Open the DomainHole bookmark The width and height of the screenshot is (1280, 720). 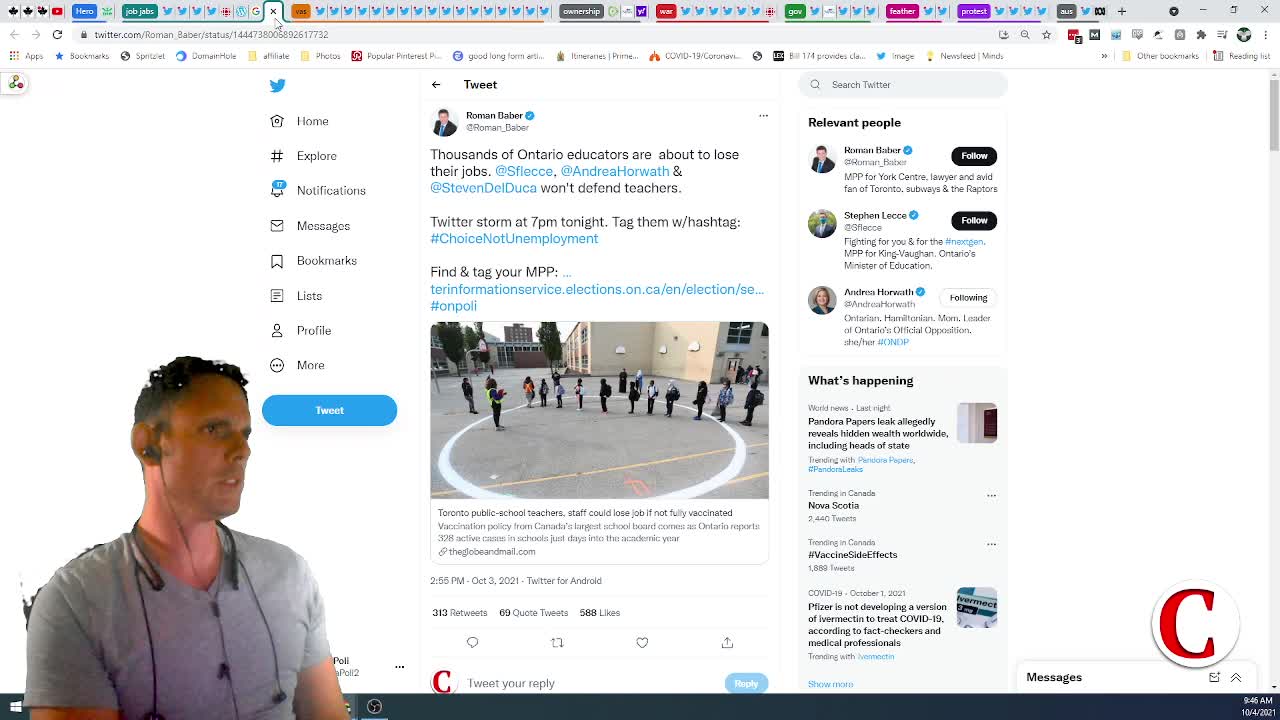pyautogui.click(x=205, y=56)
